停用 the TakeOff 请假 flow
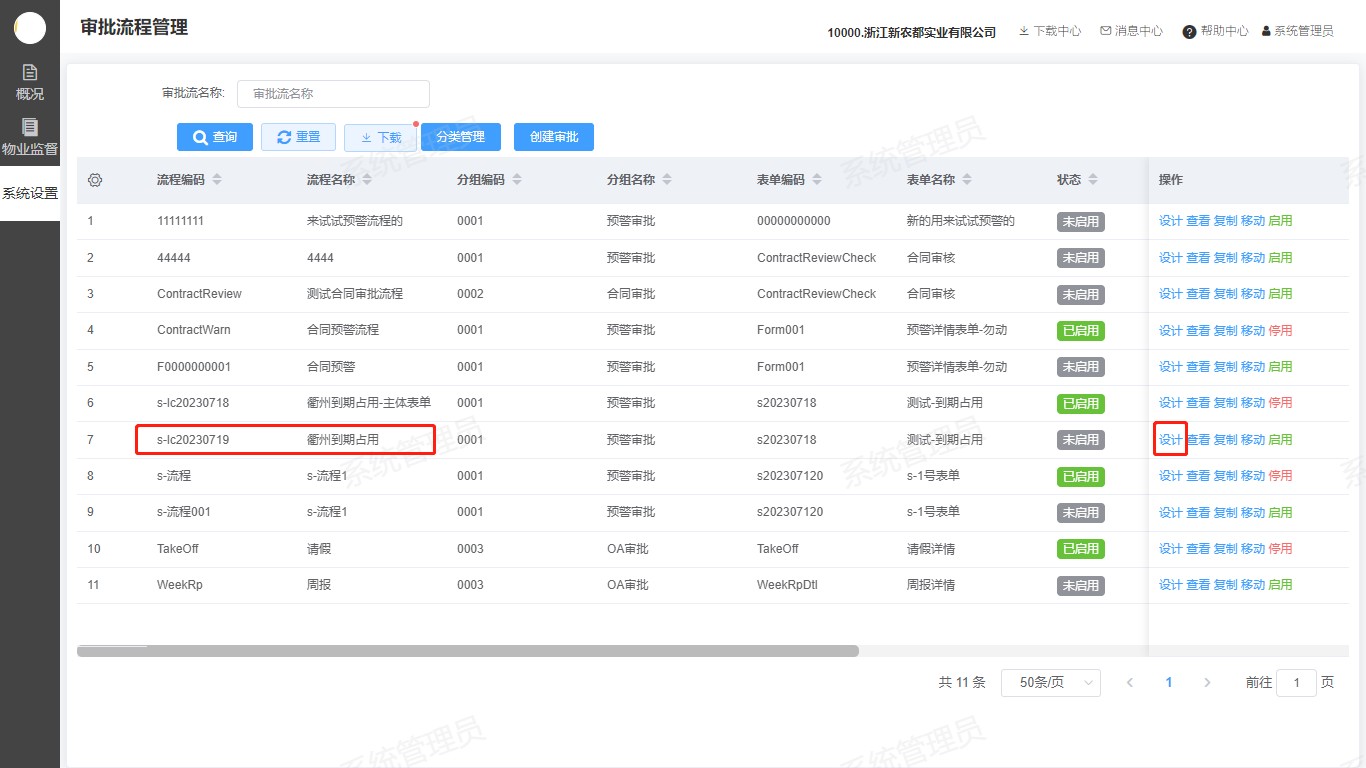 1280,548
